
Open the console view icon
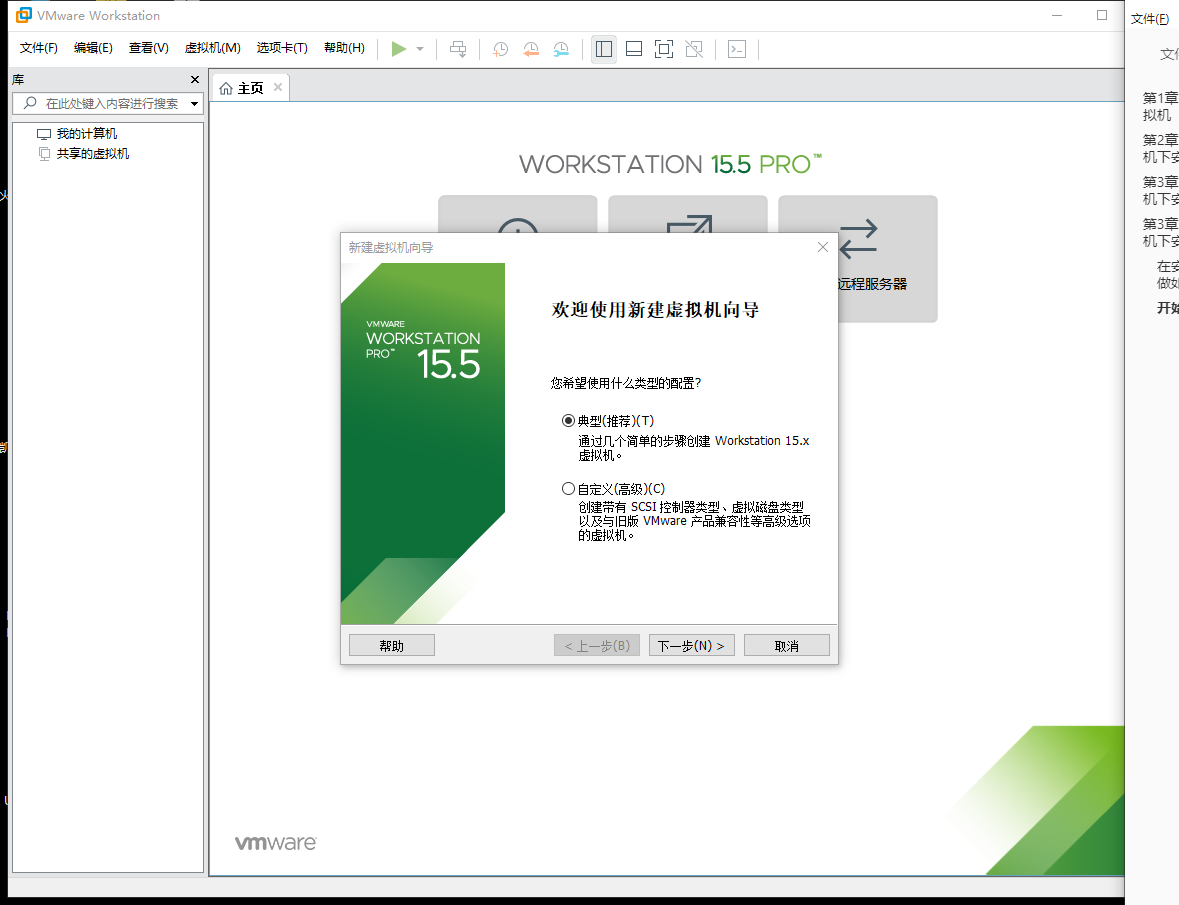(x=737, y=50)
